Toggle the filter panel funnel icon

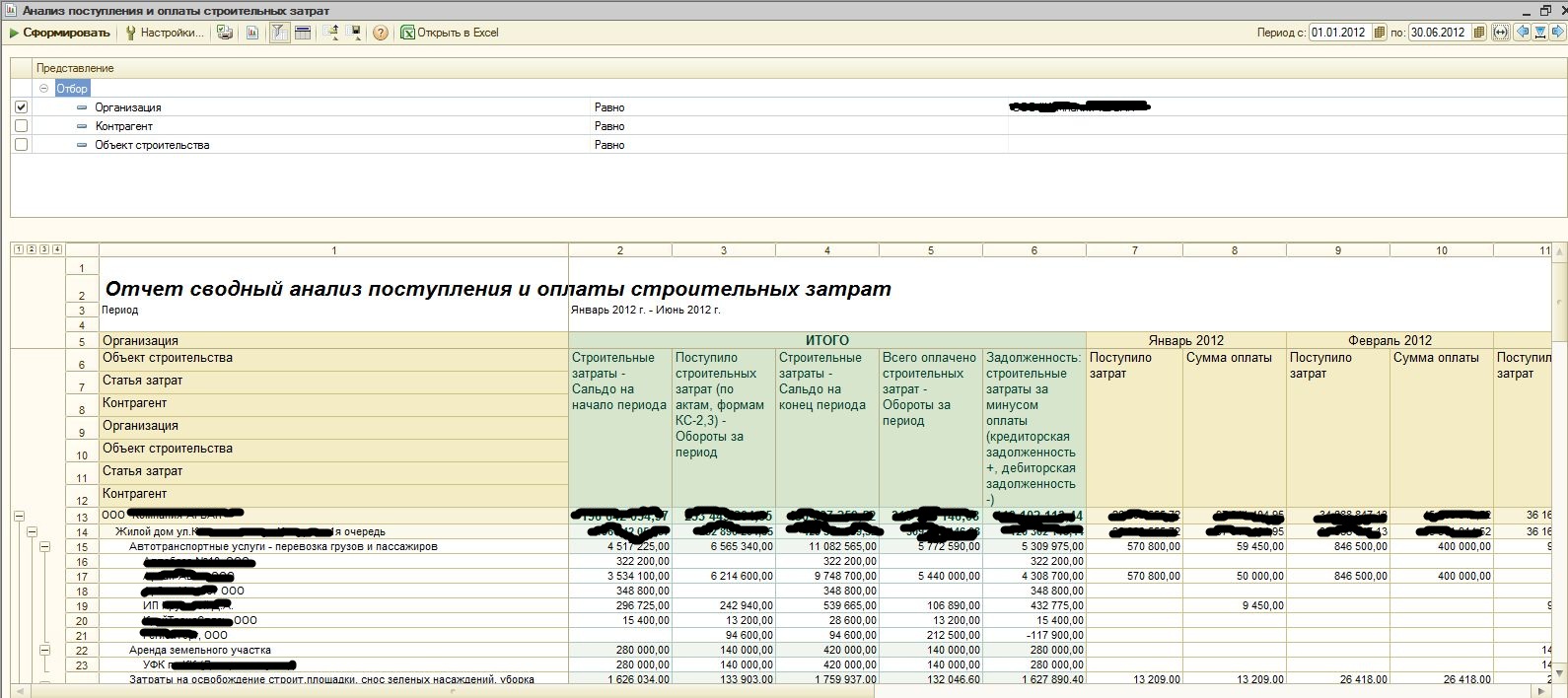pos(280,33)
